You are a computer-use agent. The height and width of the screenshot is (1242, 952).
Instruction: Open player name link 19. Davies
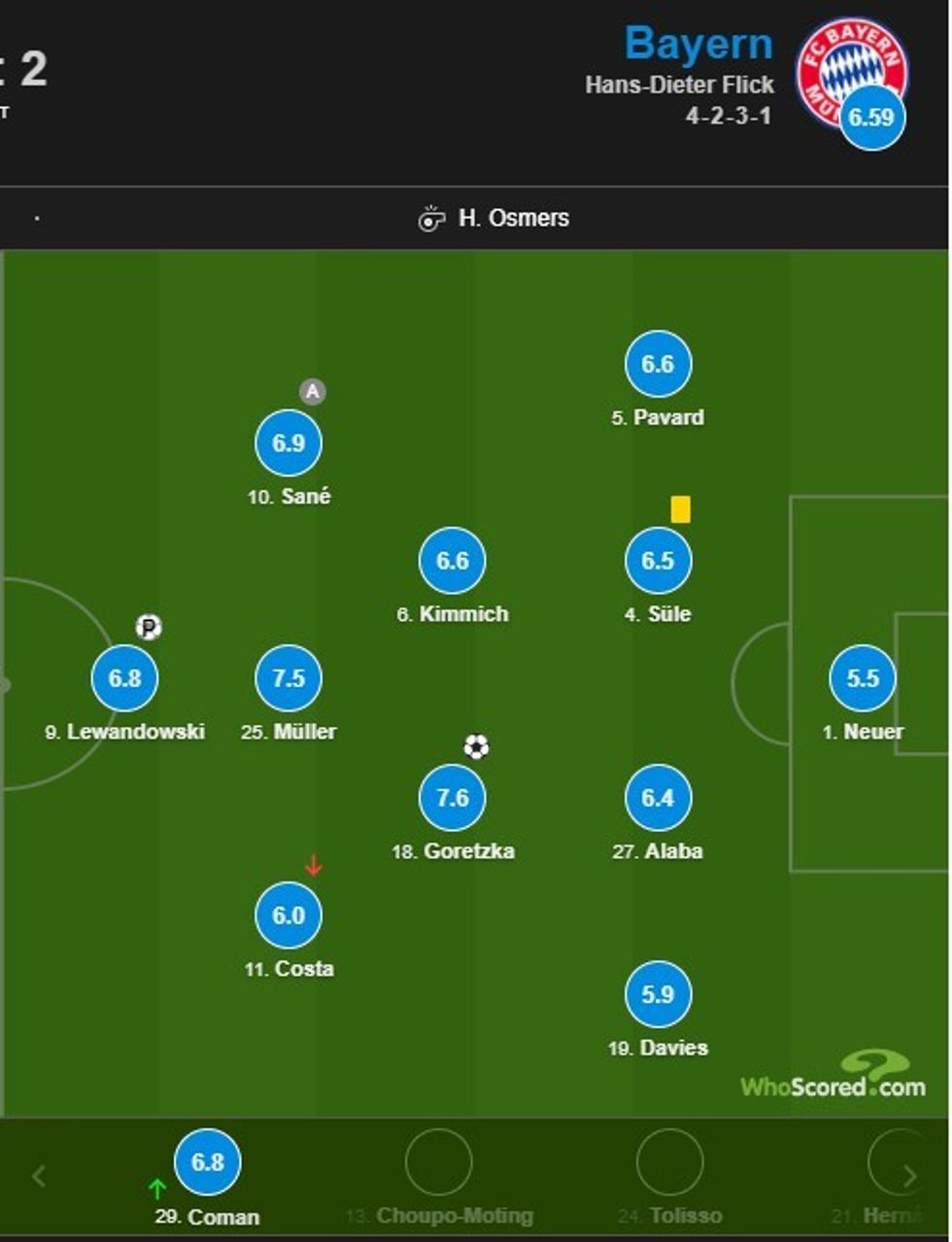(x=659, y=1049)
